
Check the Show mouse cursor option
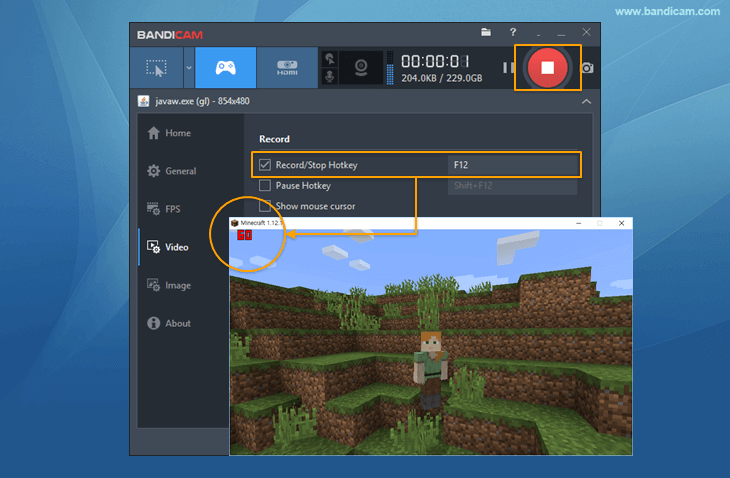(x=265, y=206)
